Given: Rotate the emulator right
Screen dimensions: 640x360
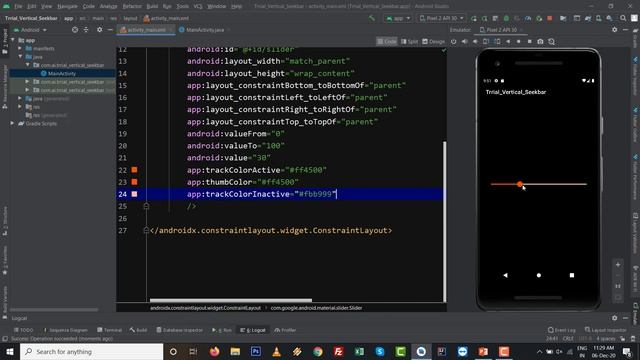Looking at the screenshot, I should 497,42.
